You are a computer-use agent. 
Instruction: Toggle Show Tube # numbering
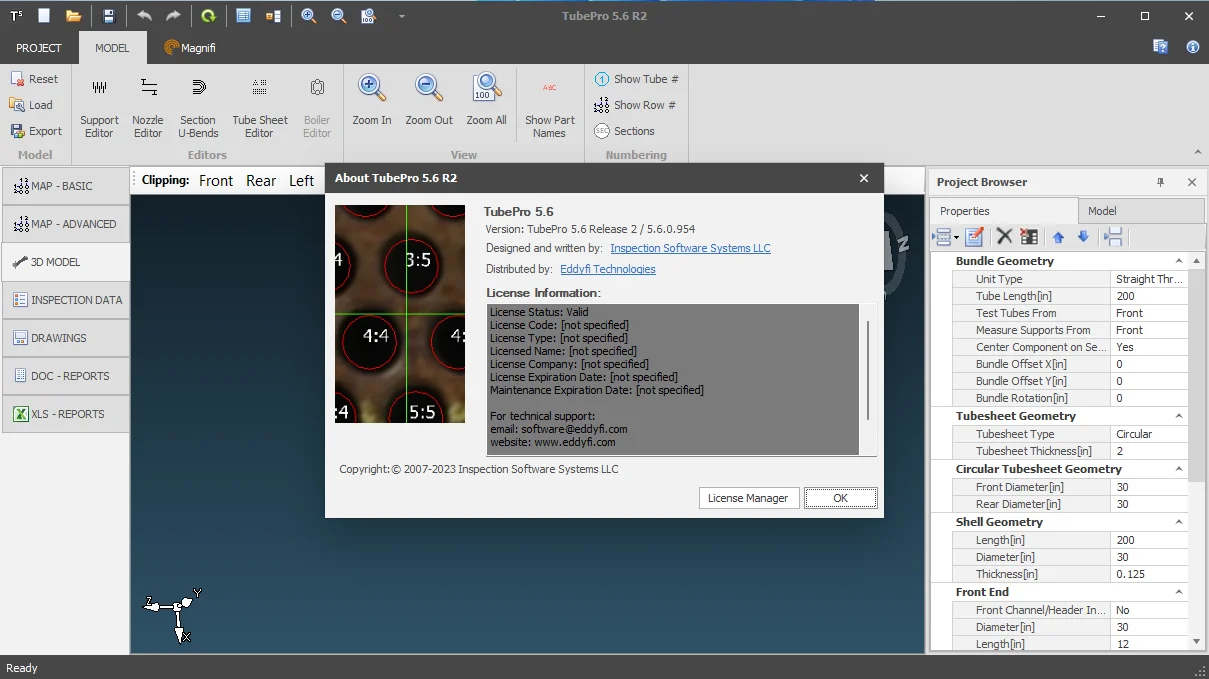coord(636,79)
